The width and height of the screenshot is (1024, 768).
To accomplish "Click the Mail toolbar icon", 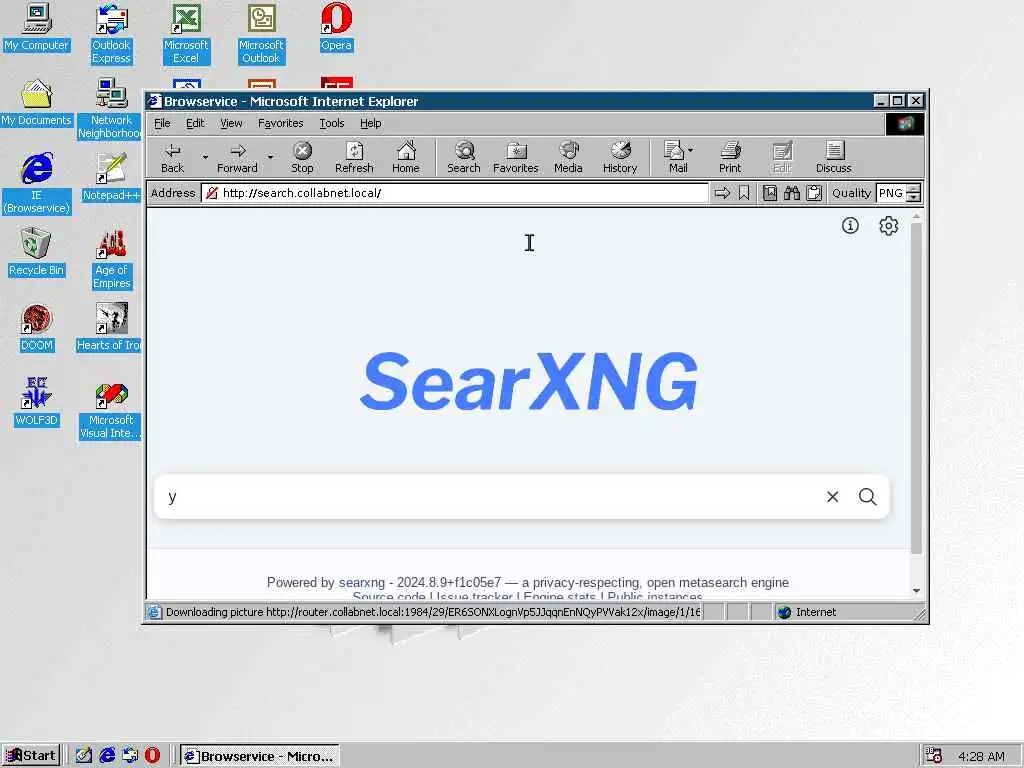I will click(x=675, y=157).
